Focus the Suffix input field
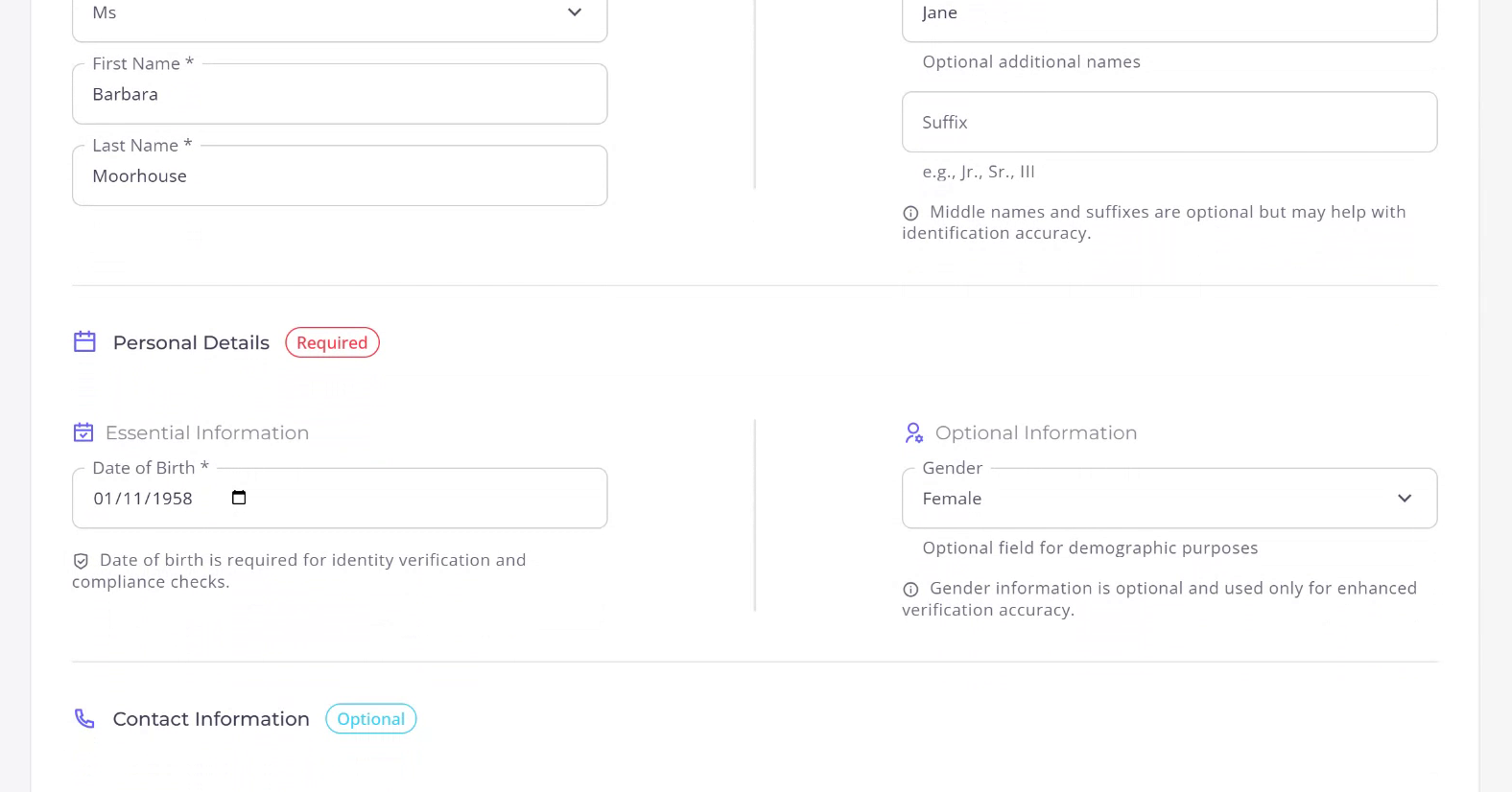 click(x=1169, y=122)
